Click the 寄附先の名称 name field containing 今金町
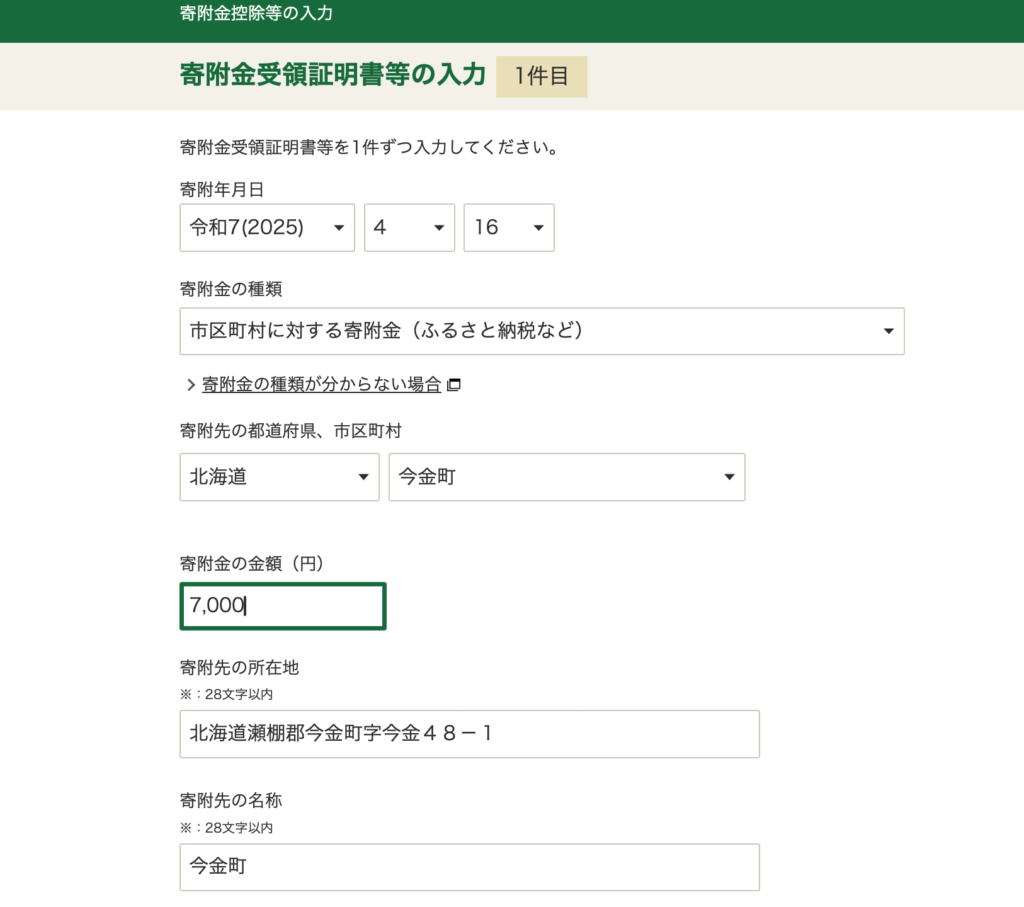This screenshot has height=907, width=1024. click(x=469, y=867)
